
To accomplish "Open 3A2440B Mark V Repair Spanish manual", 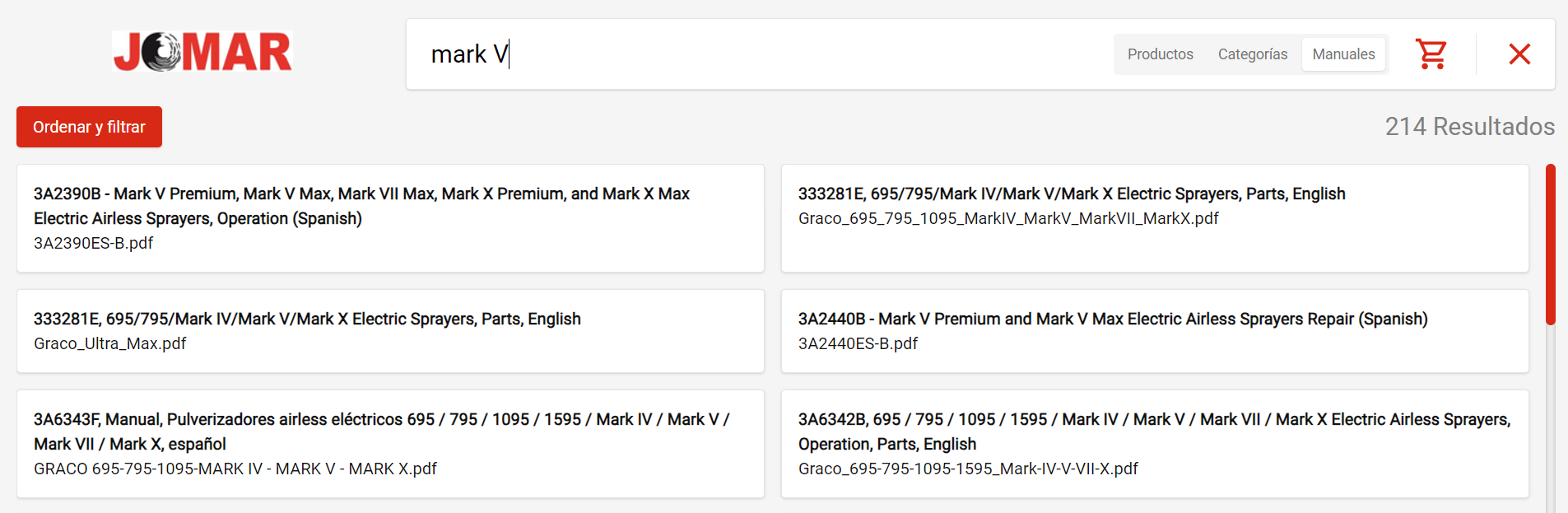I will [x=1155, y=331].
